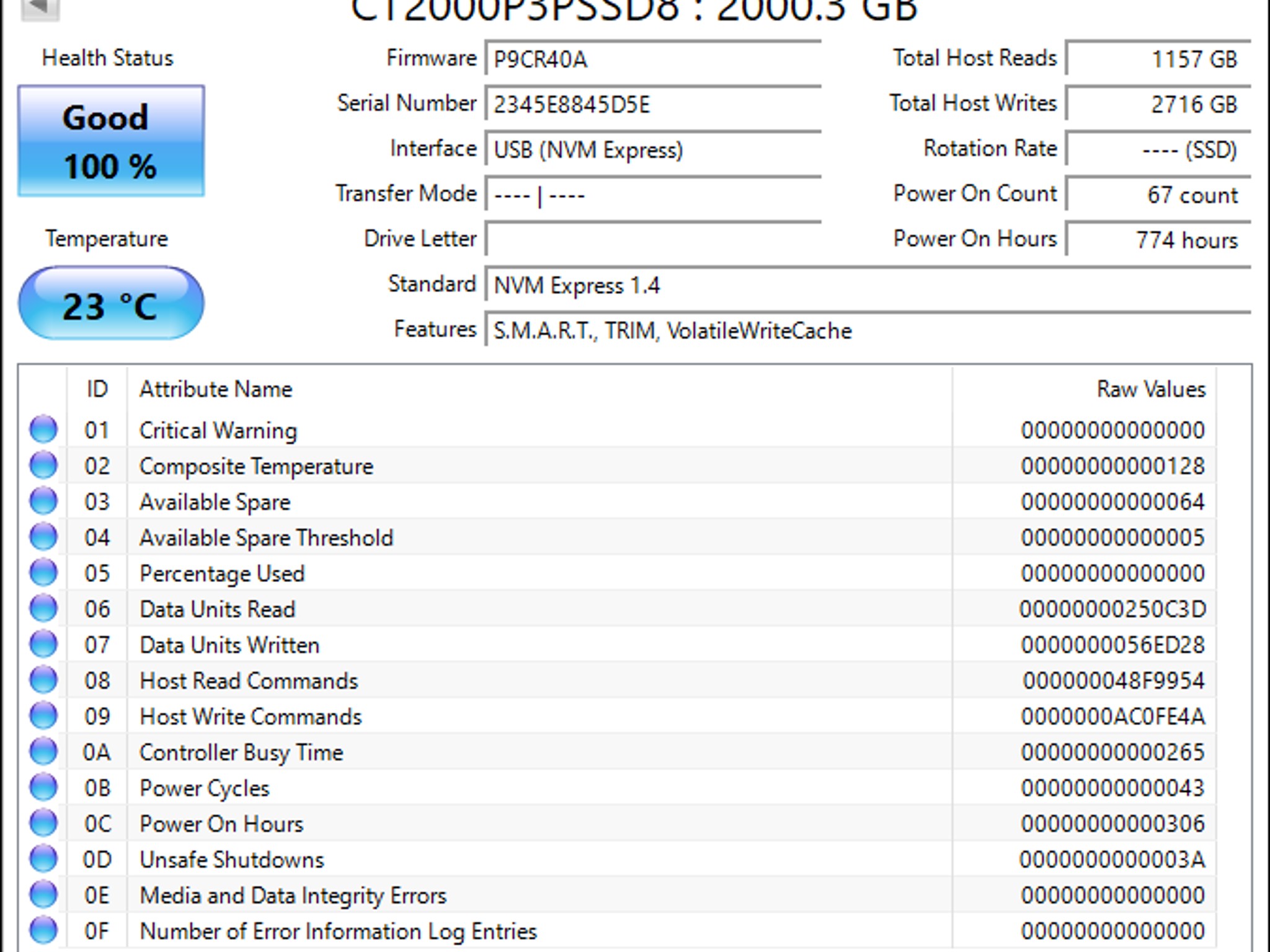The width and height of the screenshot is (1270, 952).
Task: Click the status orb for Error Information Log Entries
Action: click(43, 930)
